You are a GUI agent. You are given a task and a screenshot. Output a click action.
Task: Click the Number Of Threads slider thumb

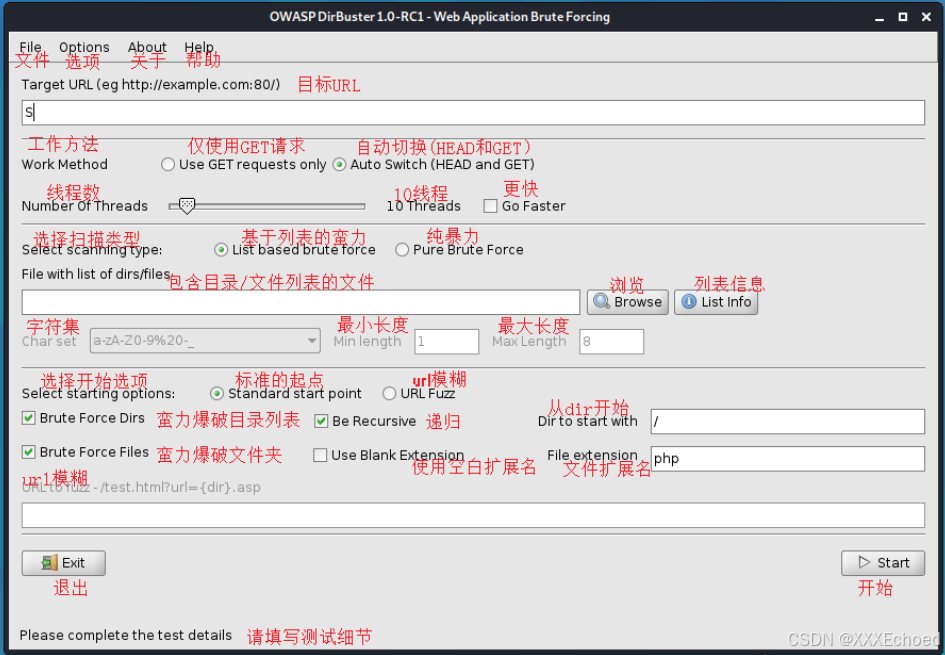187,206
